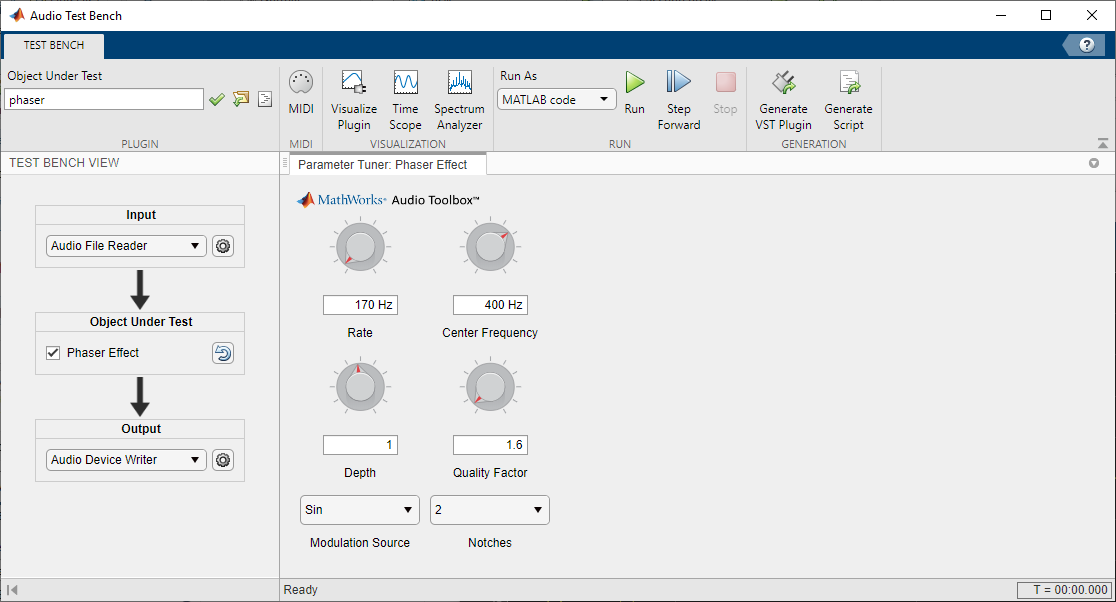Click the browse plugin folder icon
Viewport: 1116px width, 602px height.
pyautogui.click(x=241, y=99)
